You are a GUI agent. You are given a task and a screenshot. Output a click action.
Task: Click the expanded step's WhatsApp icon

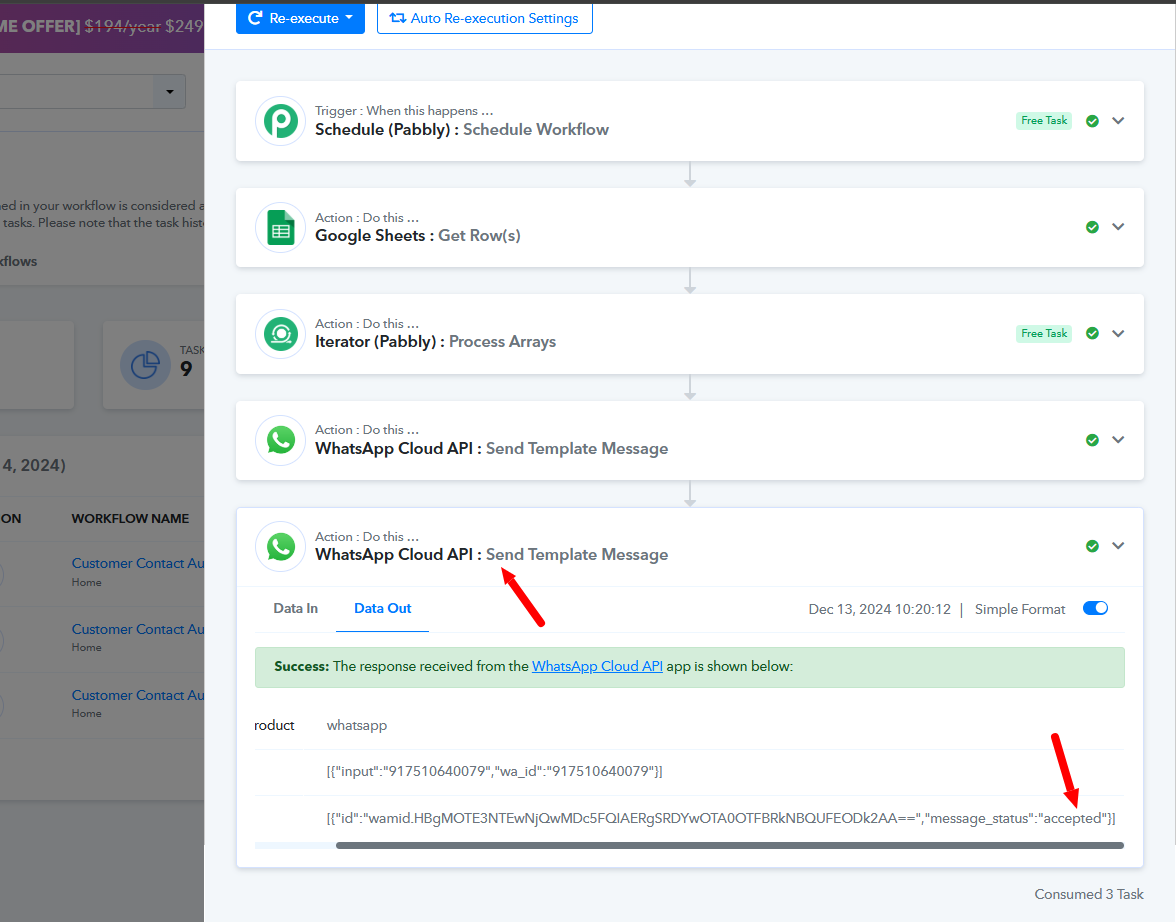click(280, 546)
